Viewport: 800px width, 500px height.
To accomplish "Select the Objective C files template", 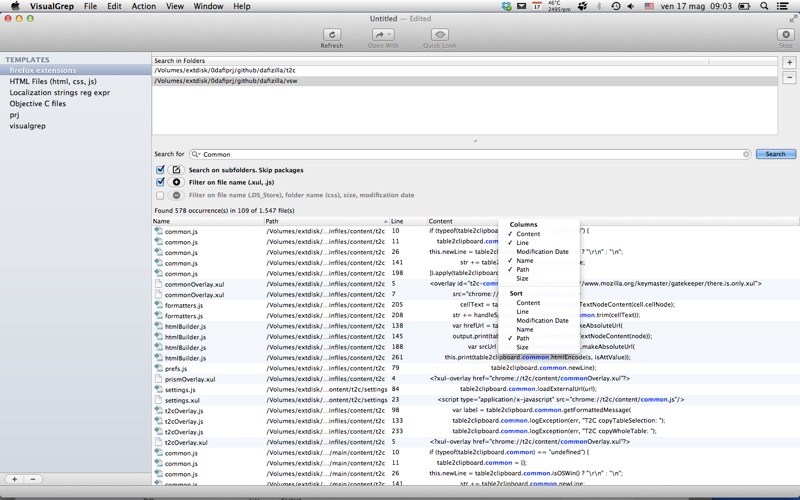I will click(38, 103).
